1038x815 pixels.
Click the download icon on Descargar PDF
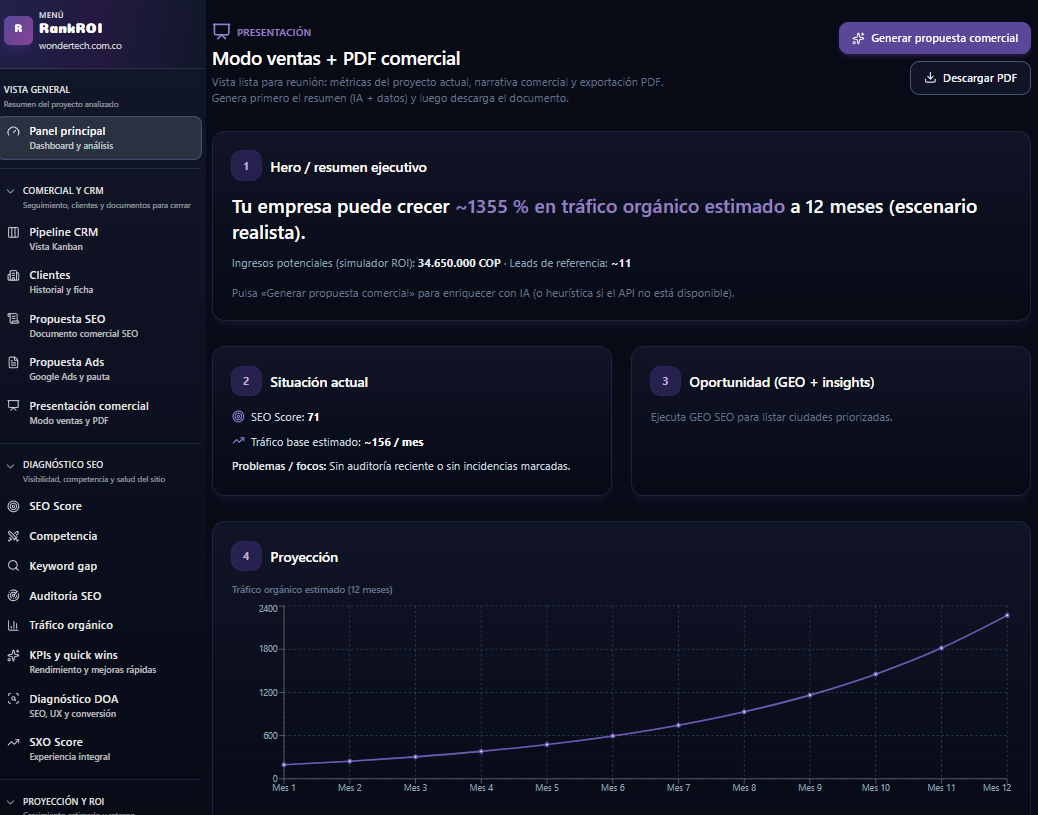point(930,78)
